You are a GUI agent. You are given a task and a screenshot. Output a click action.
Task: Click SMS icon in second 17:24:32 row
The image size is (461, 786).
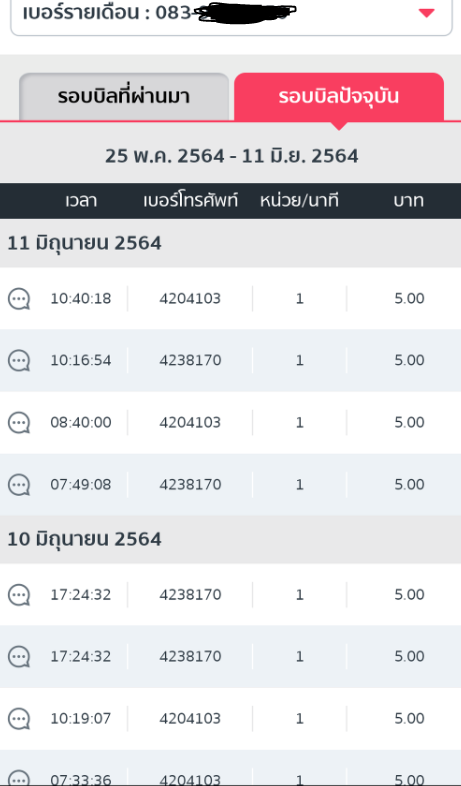pyautogui.click(x=19, y=657)
